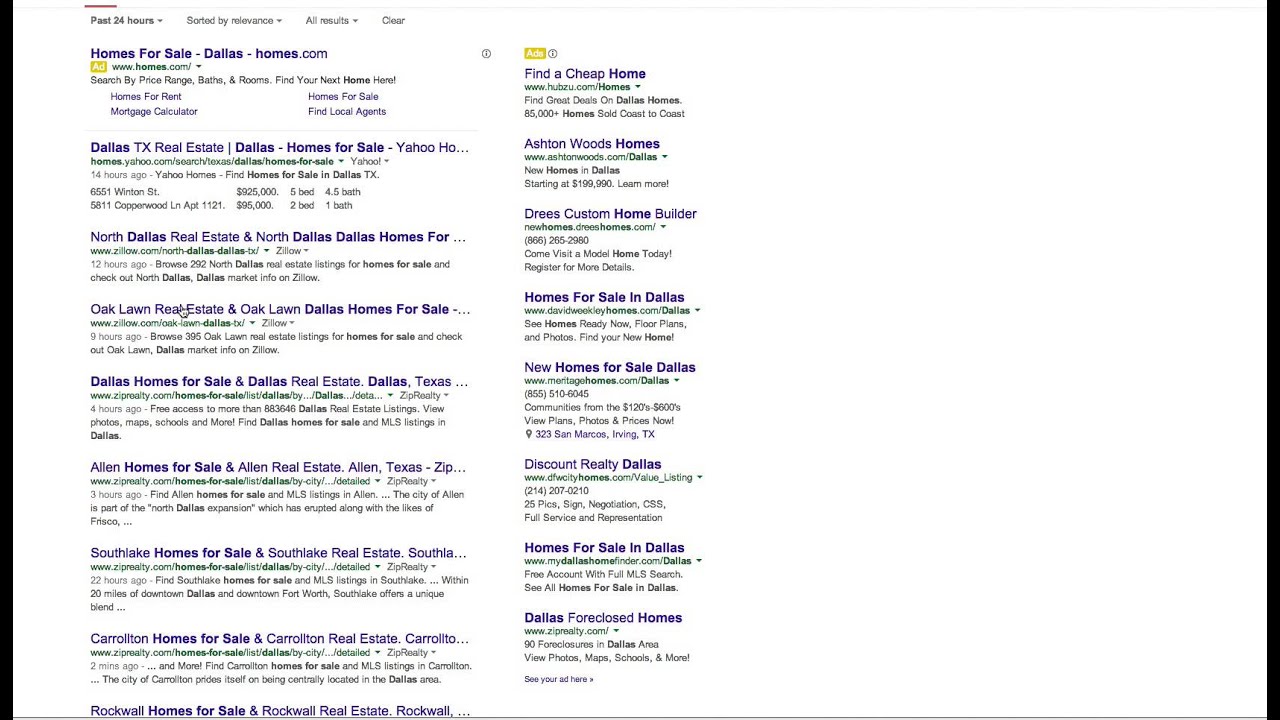Expand the arrow after the homes.yahoo.com result URL
Screen dimensions: 1280x720
point(341,161)
